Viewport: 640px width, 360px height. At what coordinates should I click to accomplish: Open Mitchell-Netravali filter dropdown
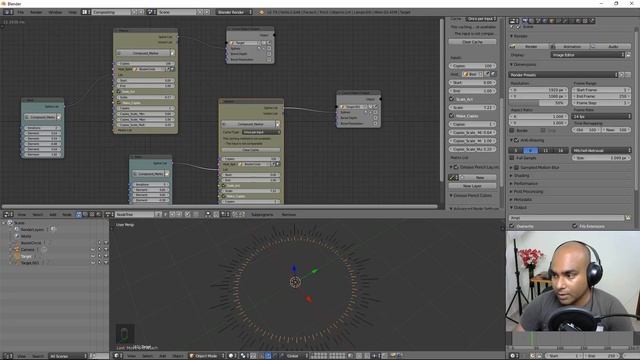pyautogui.click(x=602, y=151)
